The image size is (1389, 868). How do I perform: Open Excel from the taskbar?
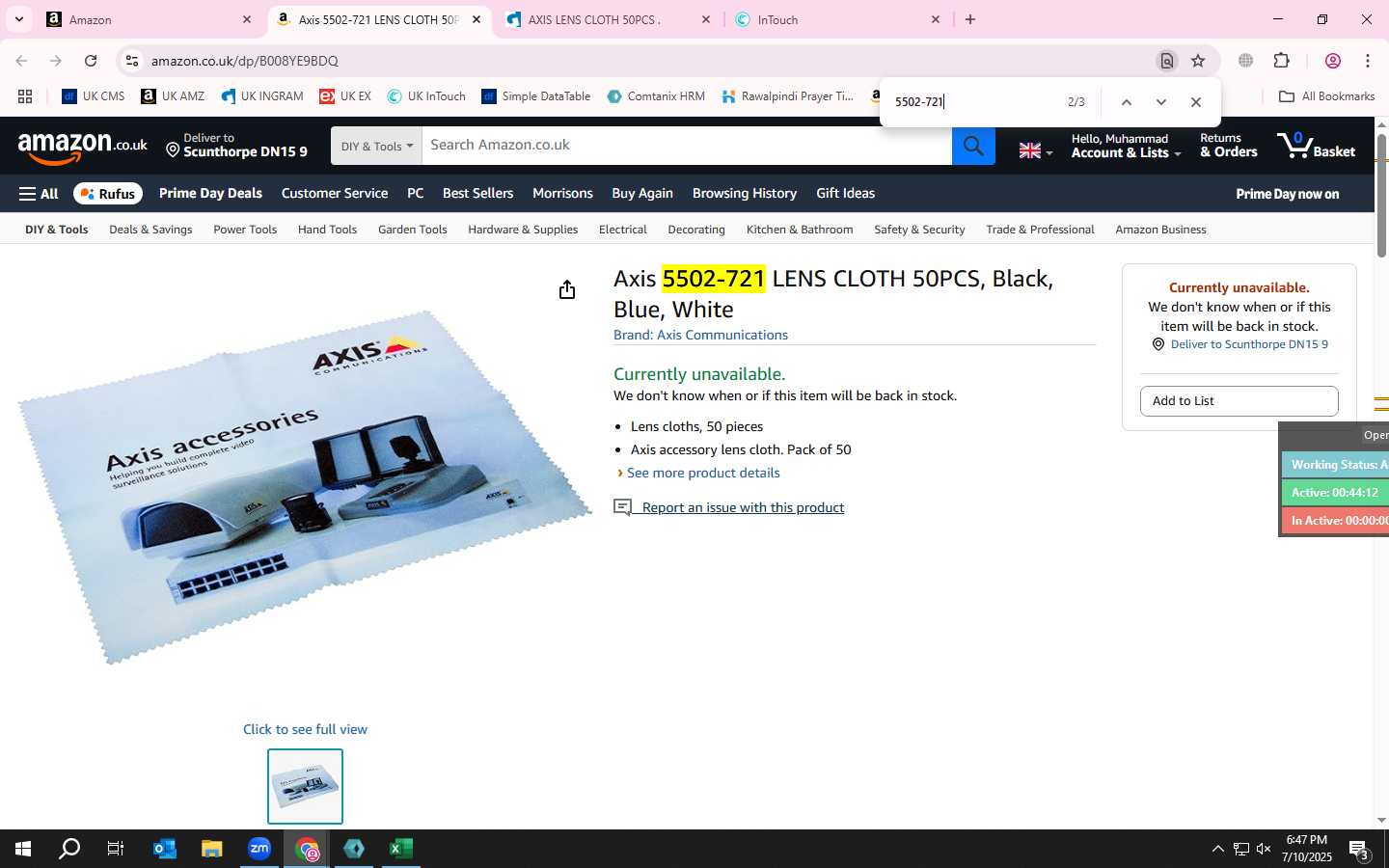401,849
